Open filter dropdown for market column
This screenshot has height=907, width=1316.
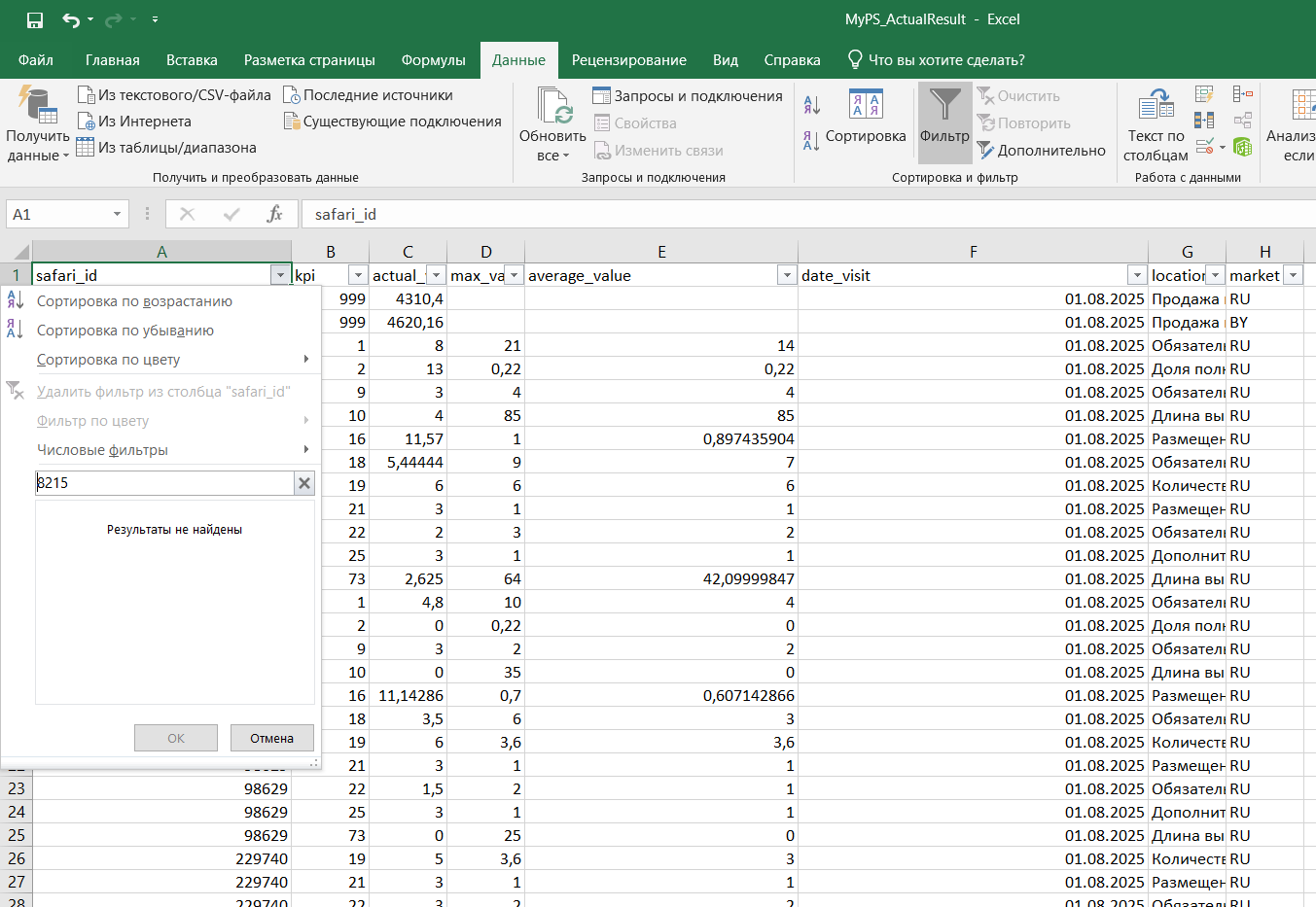click(x=1293, y=276)
